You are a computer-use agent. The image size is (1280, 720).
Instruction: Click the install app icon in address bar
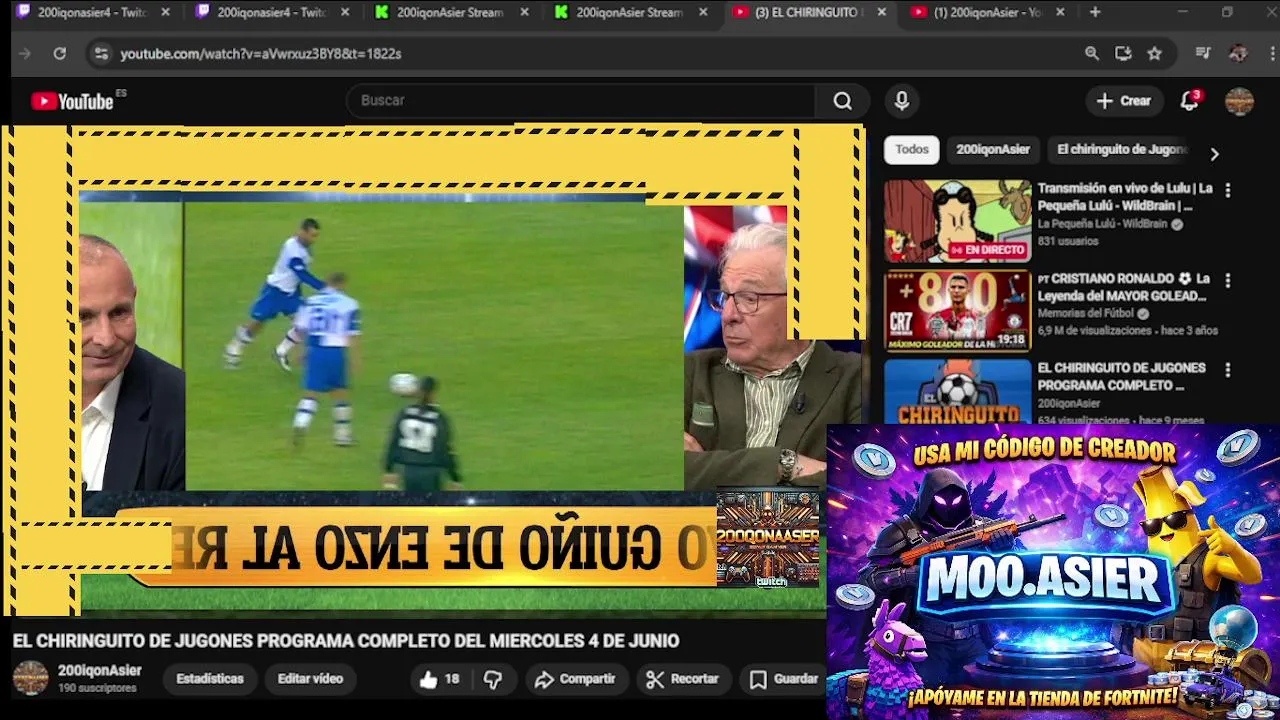coord(1123,54)
